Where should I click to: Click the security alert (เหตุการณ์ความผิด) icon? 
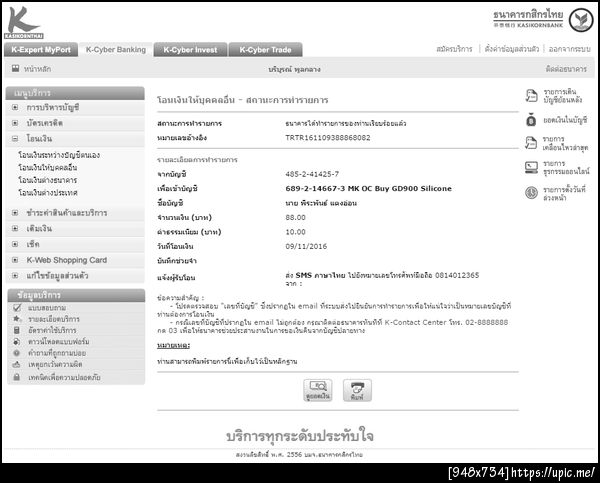(x=16, y=364)
